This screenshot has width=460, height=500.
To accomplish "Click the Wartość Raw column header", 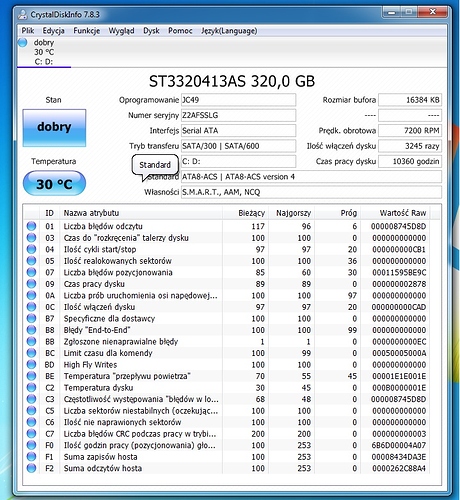I will (403, 213).
